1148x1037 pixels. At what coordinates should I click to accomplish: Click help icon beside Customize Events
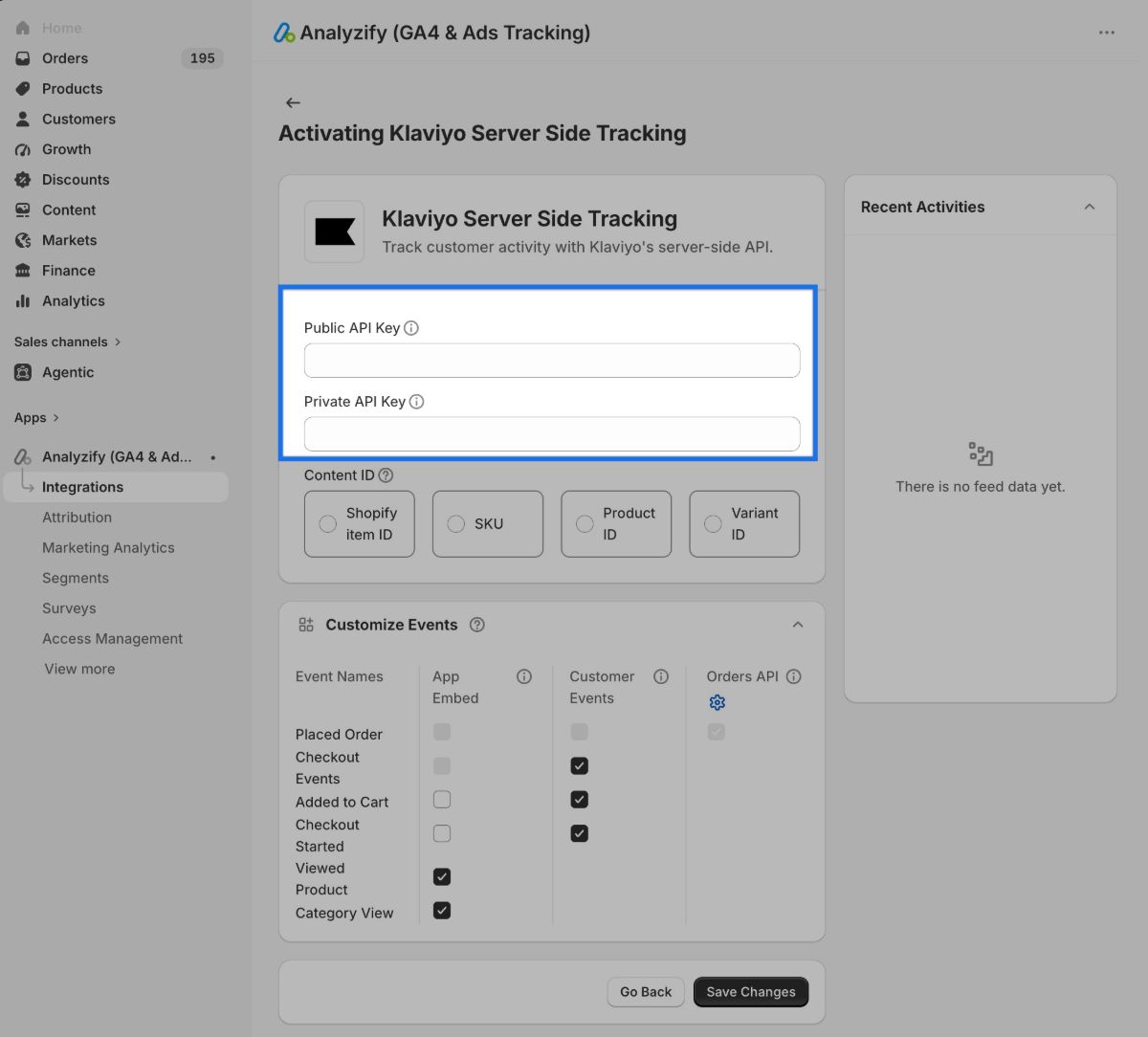tap(477, 625)
